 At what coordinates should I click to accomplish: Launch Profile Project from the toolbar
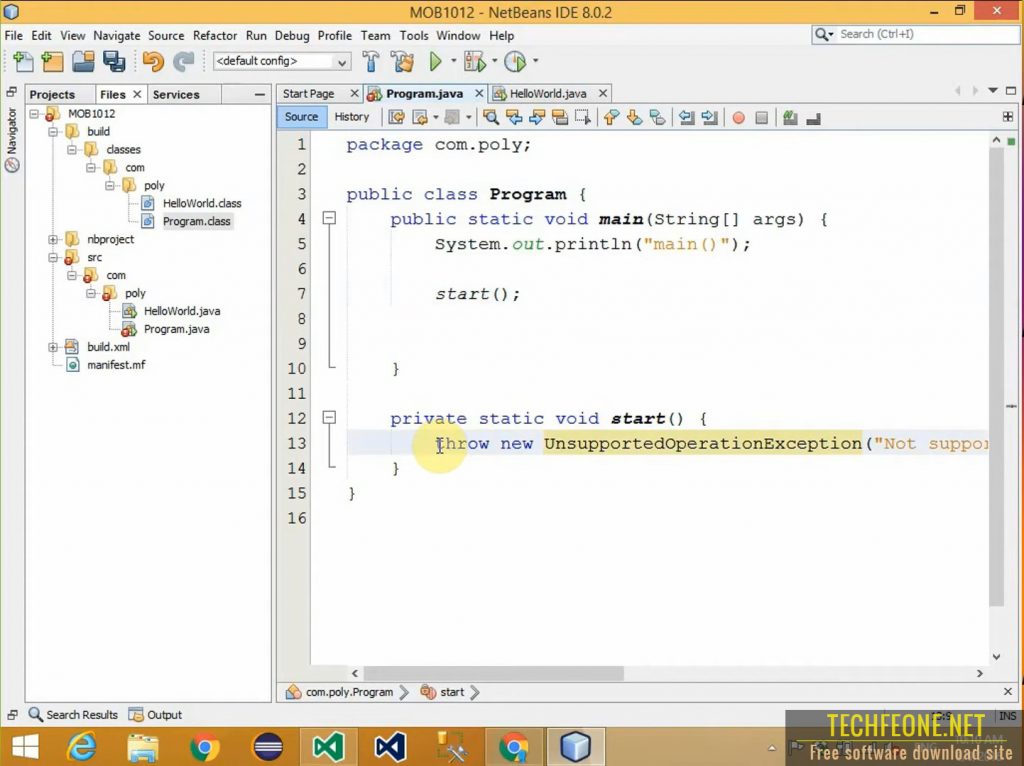(x=515, y=61)
